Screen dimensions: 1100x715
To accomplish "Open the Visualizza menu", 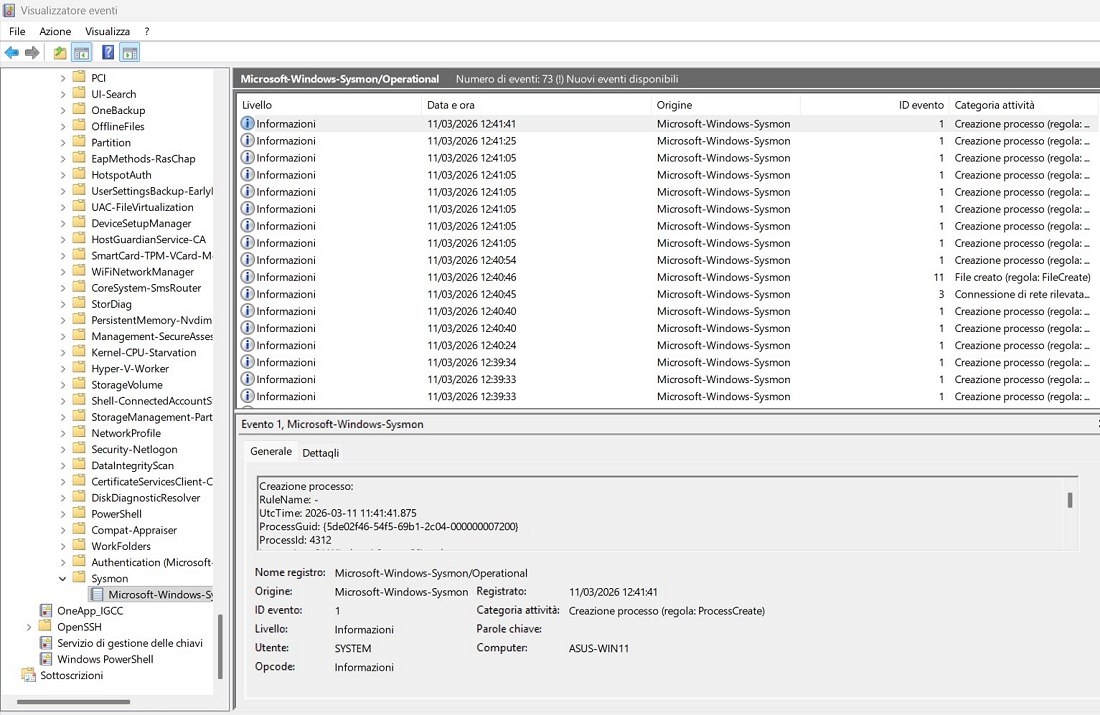I will coord(106,31).
